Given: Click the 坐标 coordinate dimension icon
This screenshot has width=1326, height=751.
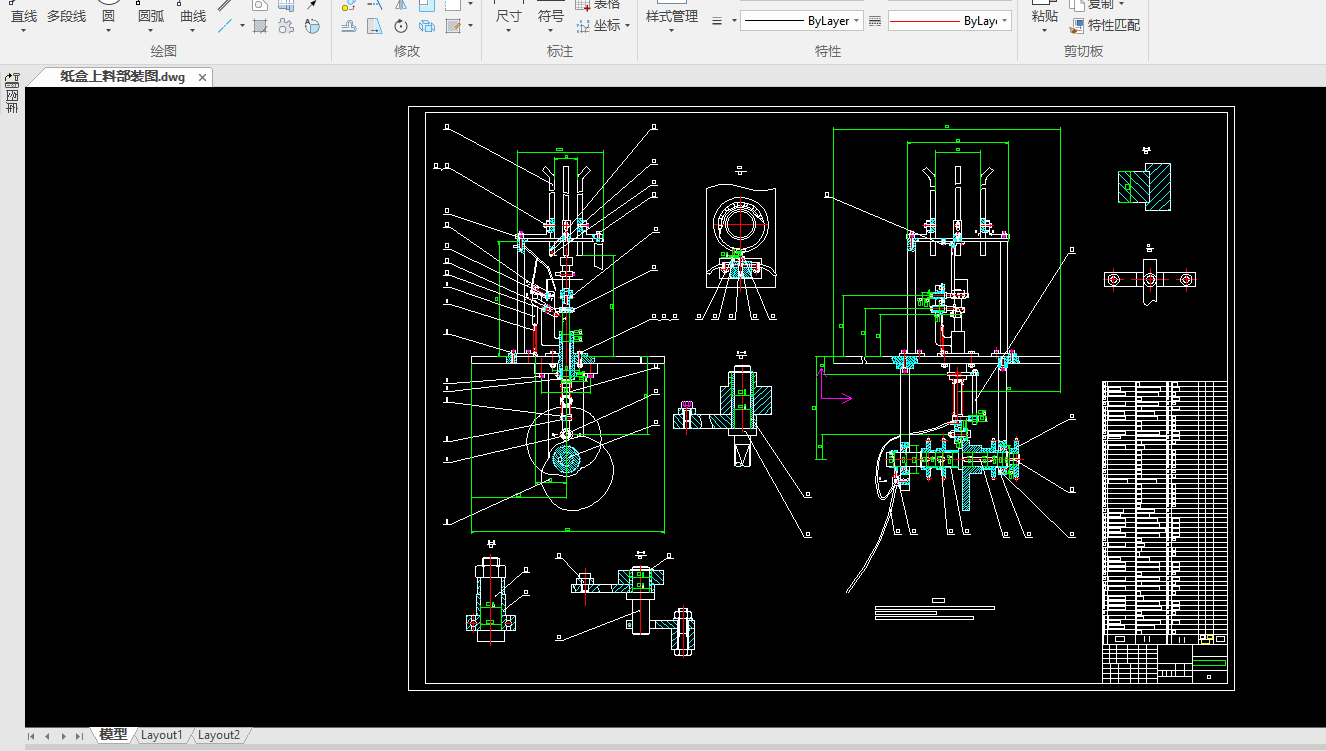Looking at the screenshot, I should pyautogui.click(x=581, y=26).
